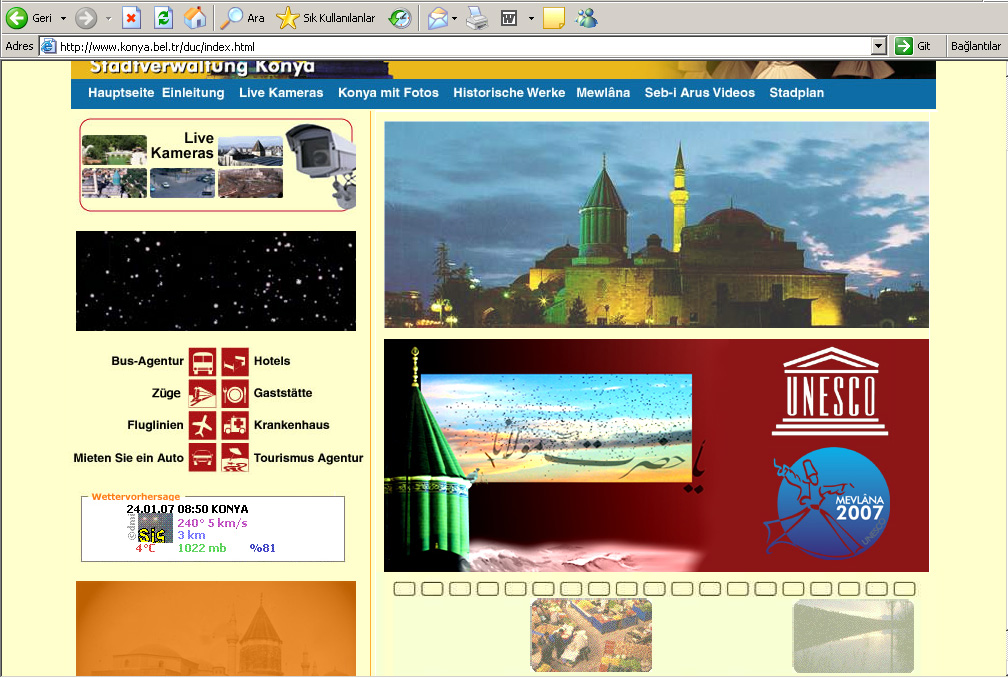The width and height of the screenshot is (1008, 678).
Task: Click the Bus-Agentur bus icon
Action: 202,362
